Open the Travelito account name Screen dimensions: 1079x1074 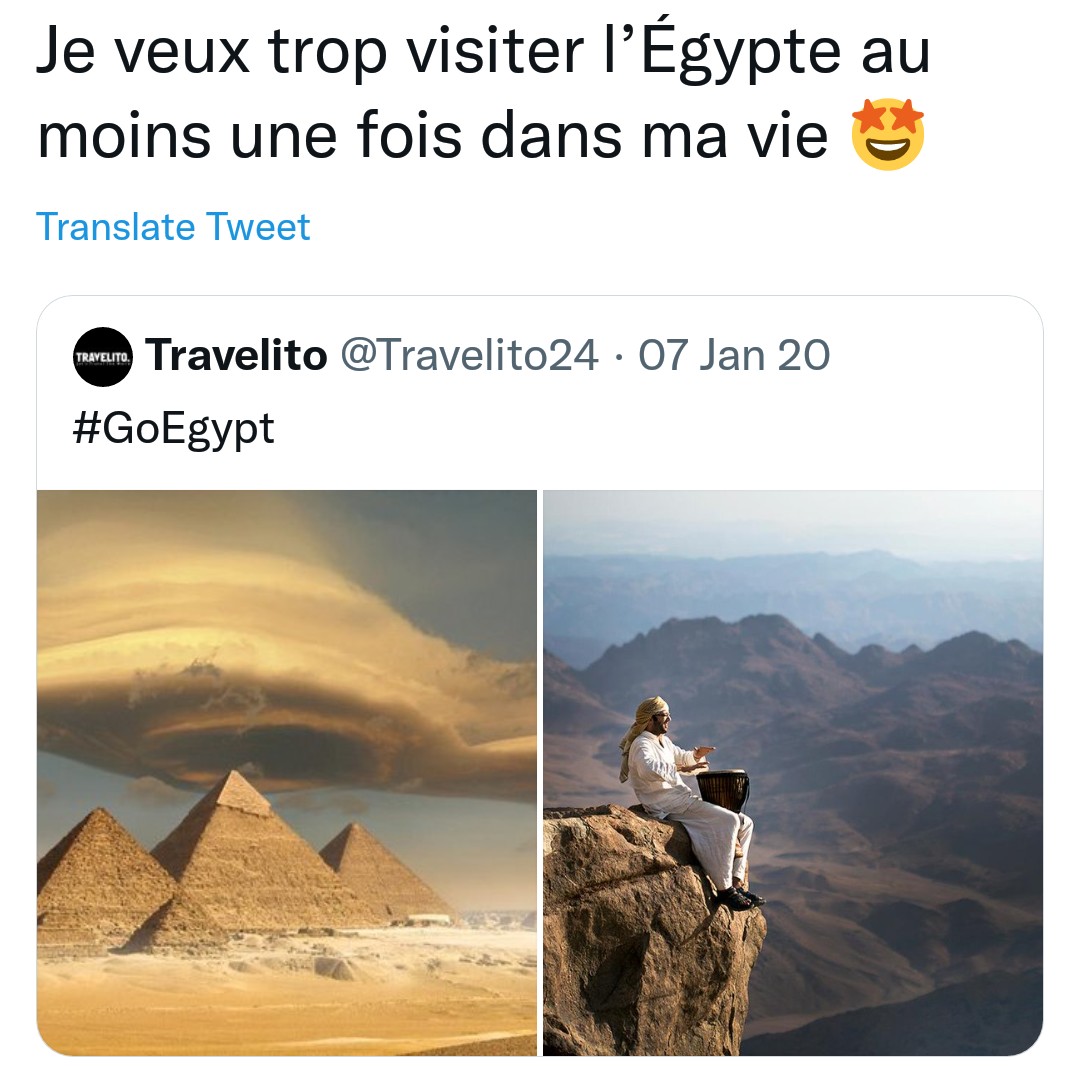(236, 355)
